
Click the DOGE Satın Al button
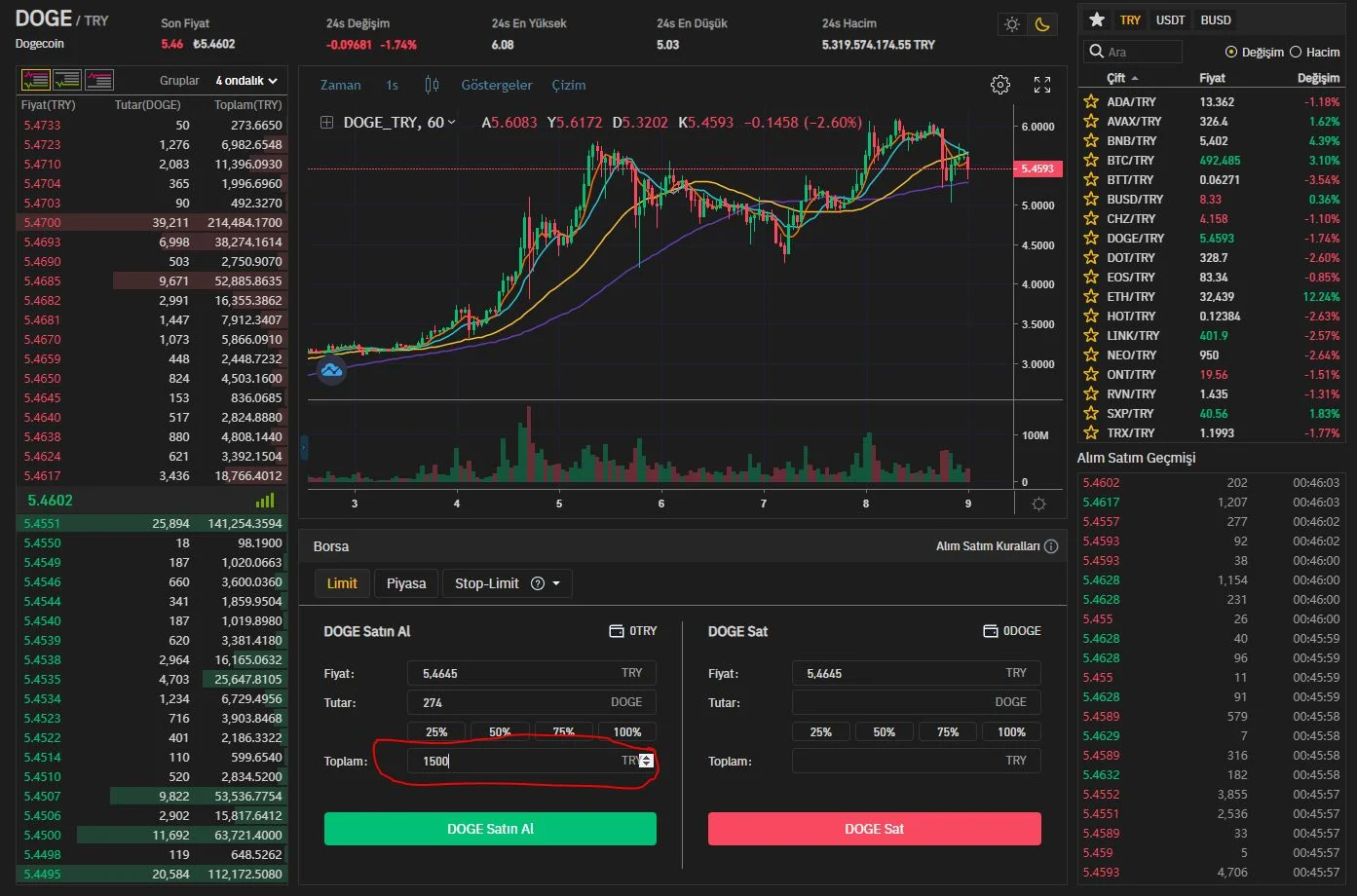[x=490, y=829]
